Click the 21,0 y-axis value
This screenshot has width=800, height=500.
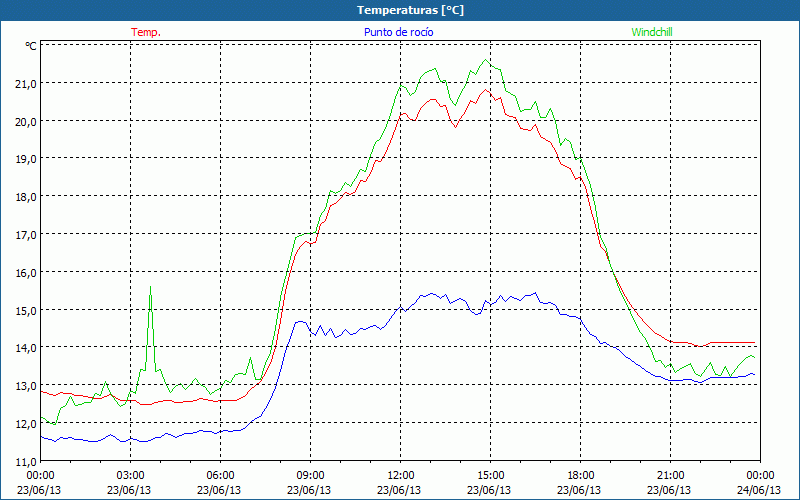pos(26,84)
